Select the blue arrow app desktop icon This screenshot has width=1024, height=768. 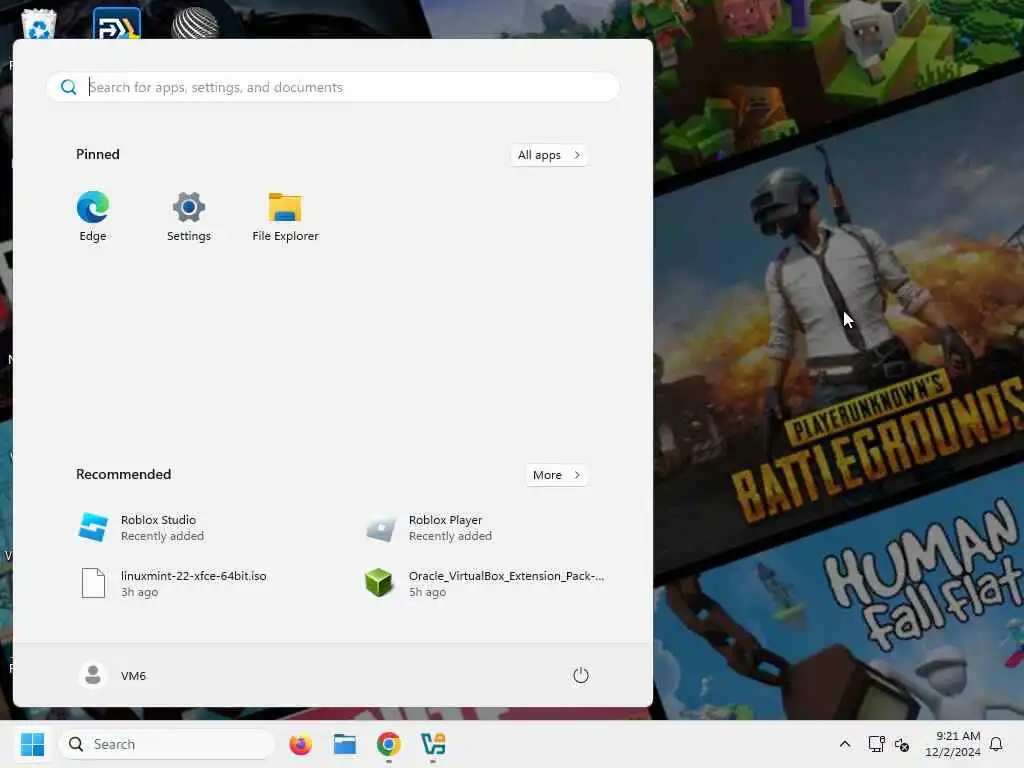[117, 24]
